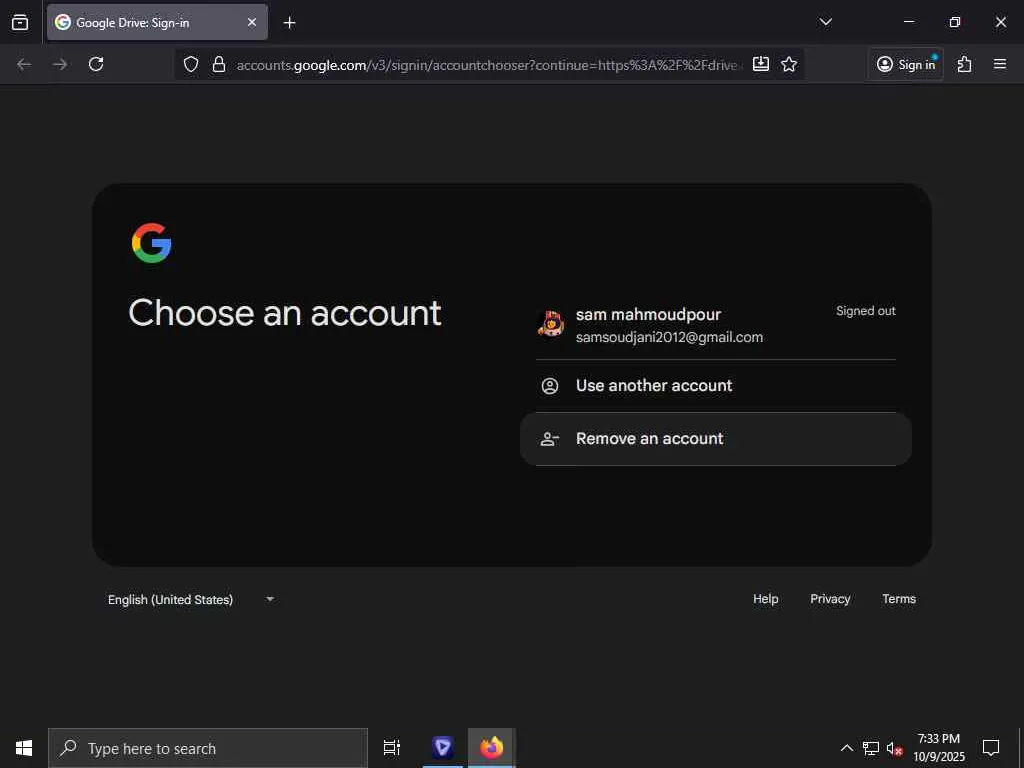Restore down the Firefox window
This screenshot has width=1024, height=768.
(x=955, y=22)
